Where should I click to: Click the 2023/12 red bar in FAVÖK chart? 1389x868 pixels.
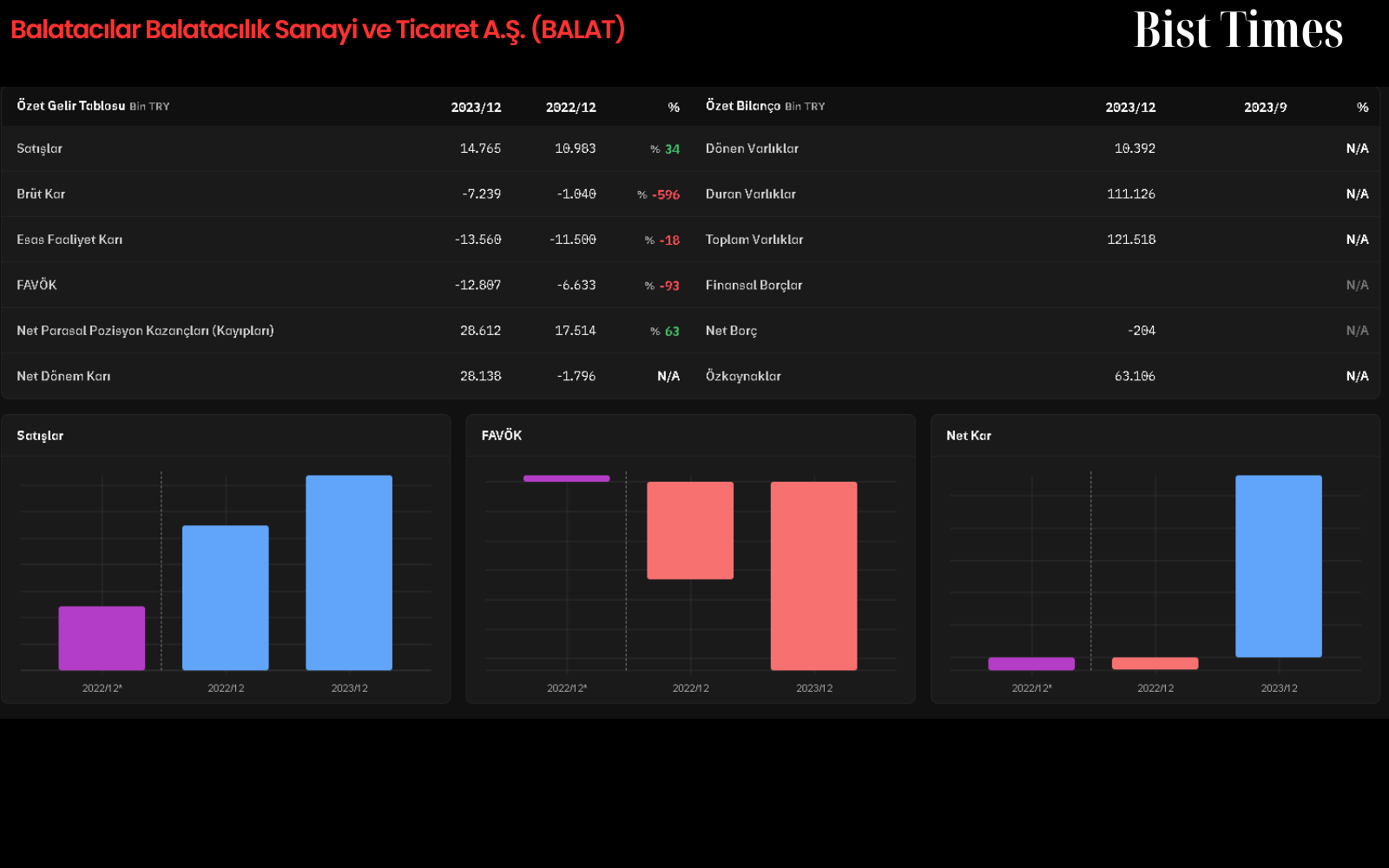(x=813, y=575)
